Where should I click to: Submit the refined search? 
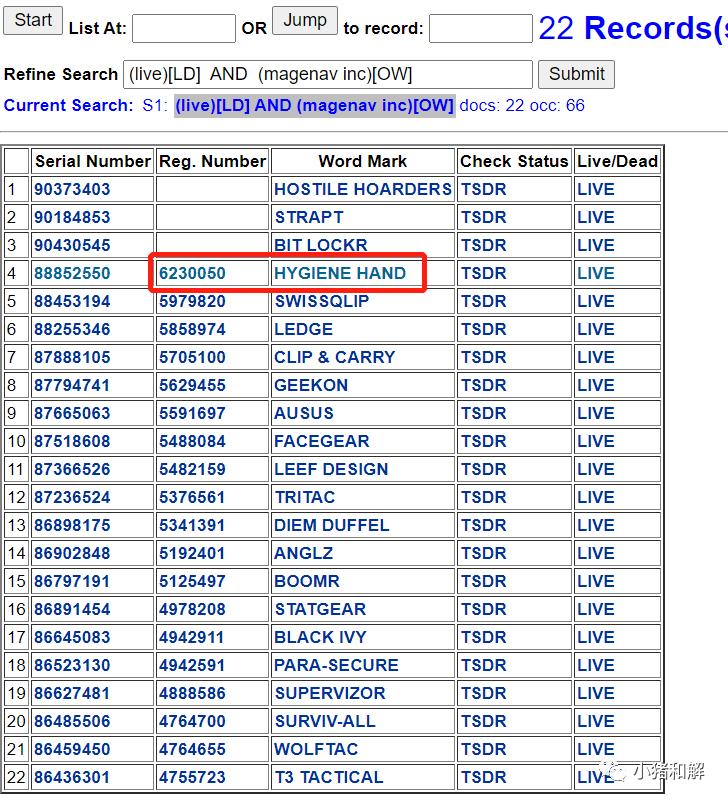[576, 74]
